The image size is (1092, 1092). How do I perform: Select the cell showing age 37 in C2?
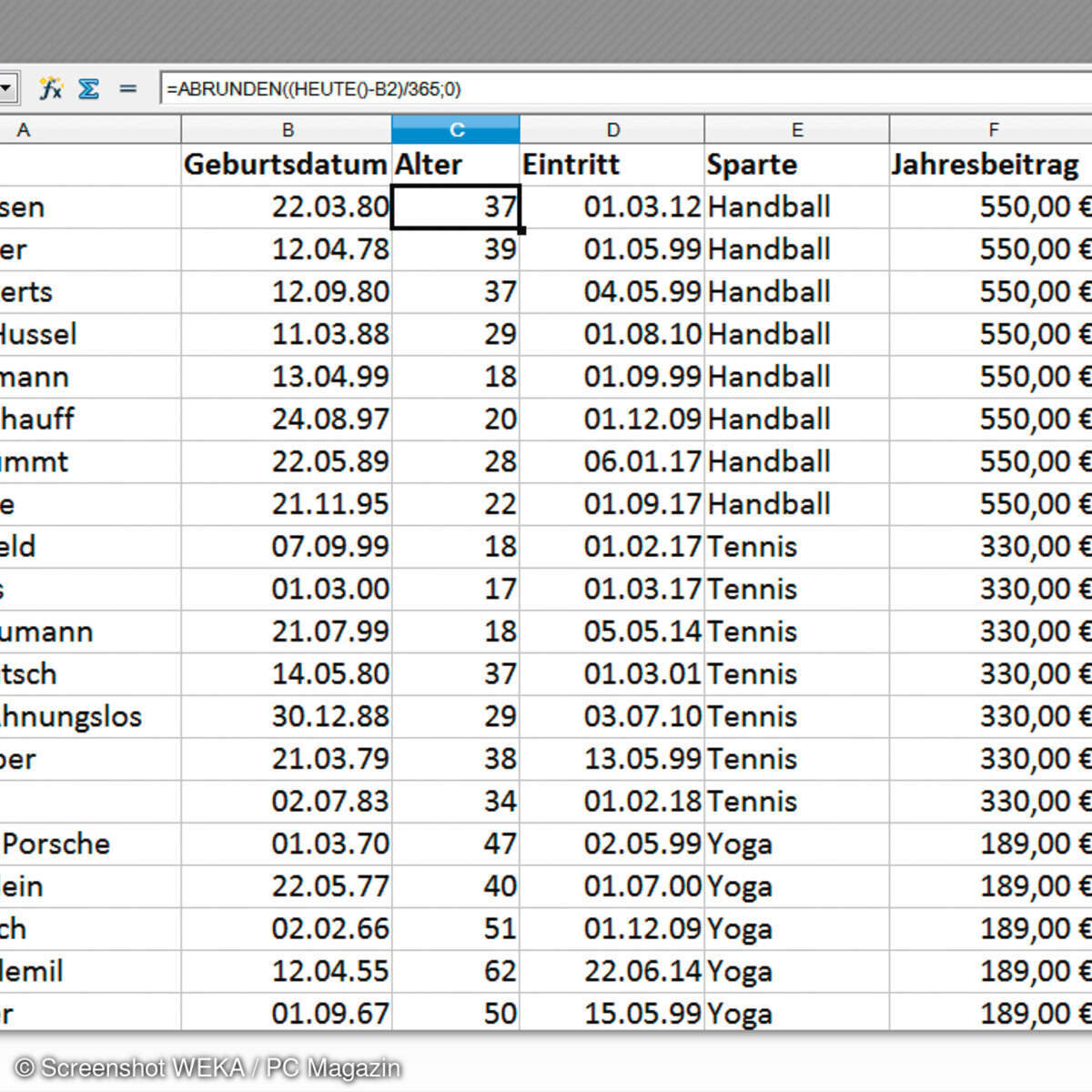coord(455,207)
